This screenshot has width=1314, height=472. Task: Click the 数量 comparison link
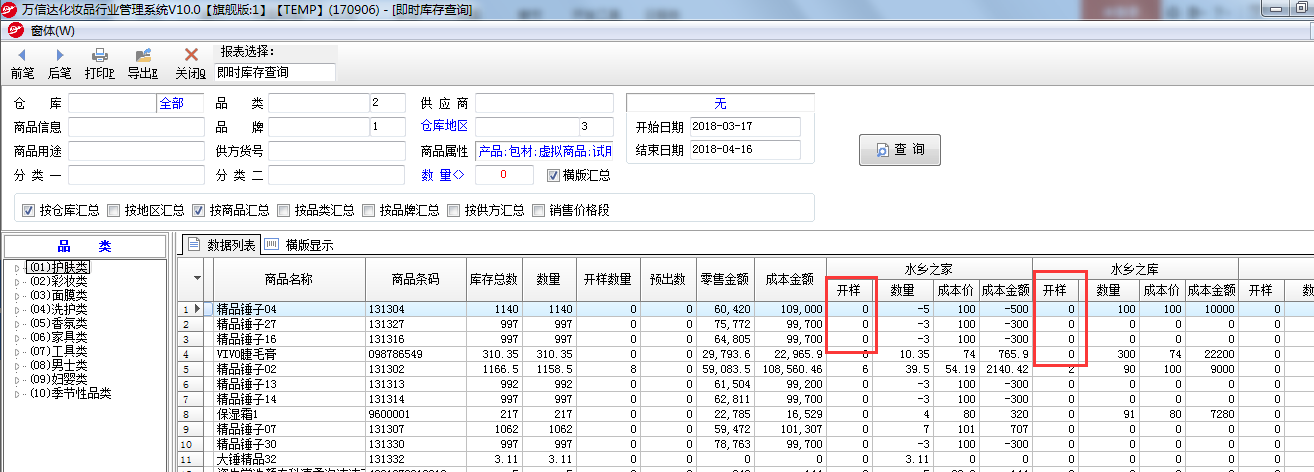(443, 175)
